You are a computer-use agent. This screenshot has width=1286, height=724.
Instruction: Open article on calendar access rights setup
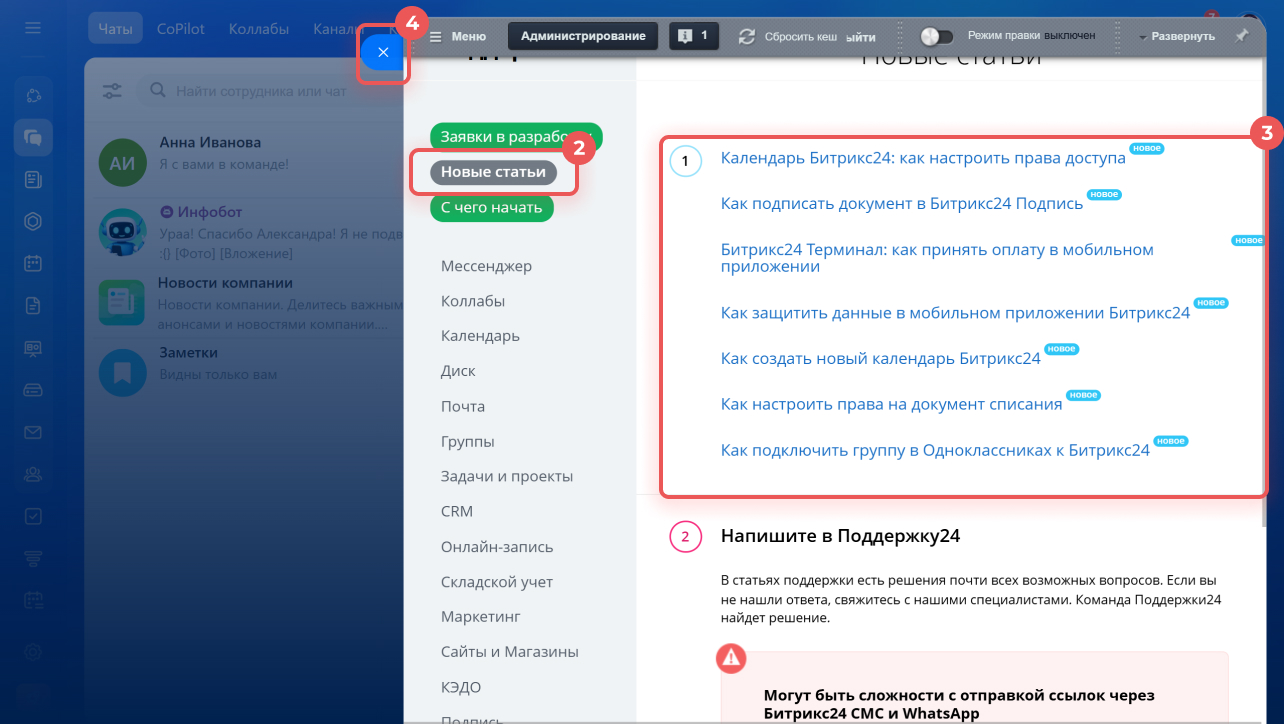click(x=923, y=158)
